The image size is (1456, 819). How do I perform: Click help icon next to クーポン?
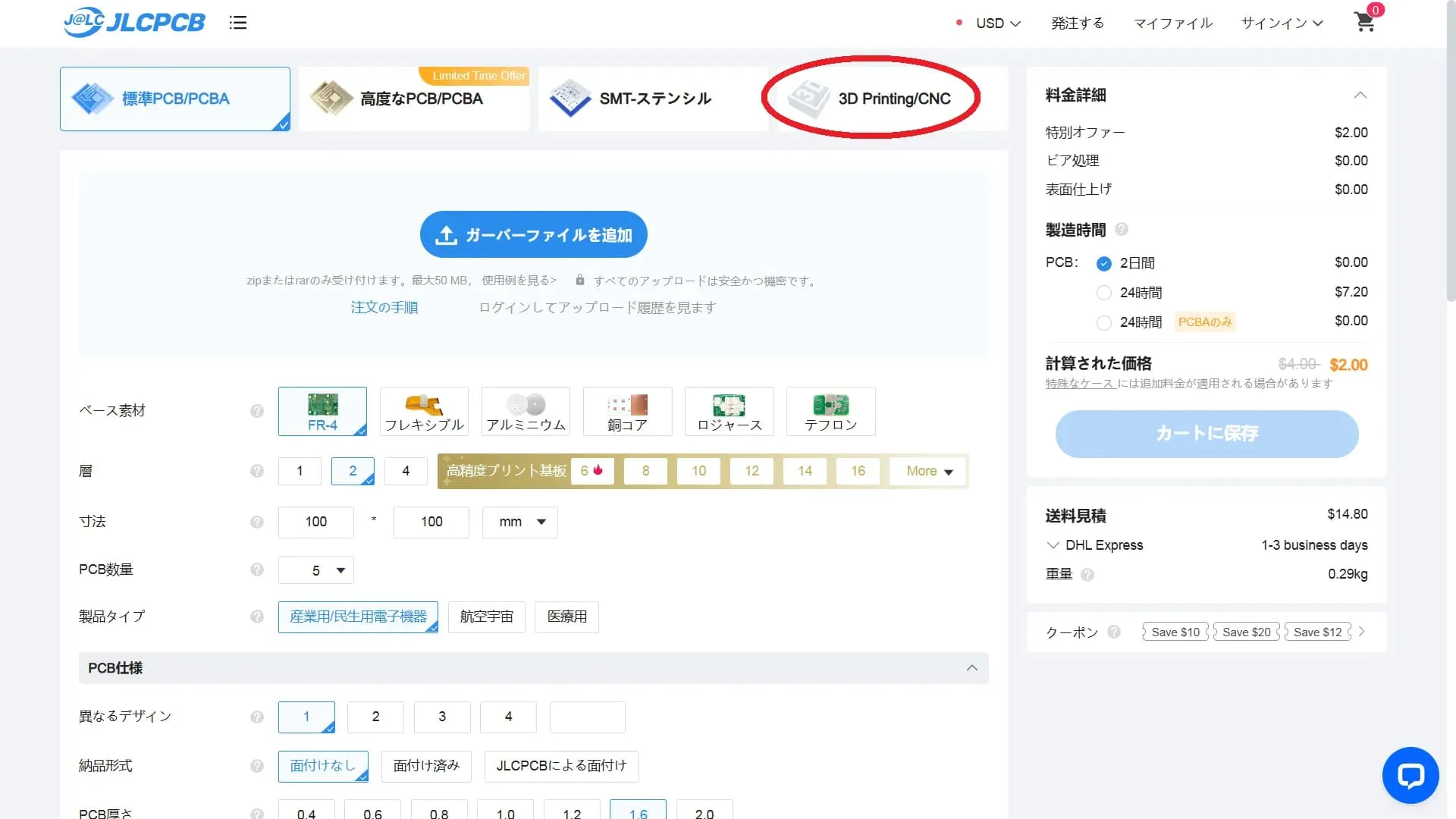(x=1114, y=632)
